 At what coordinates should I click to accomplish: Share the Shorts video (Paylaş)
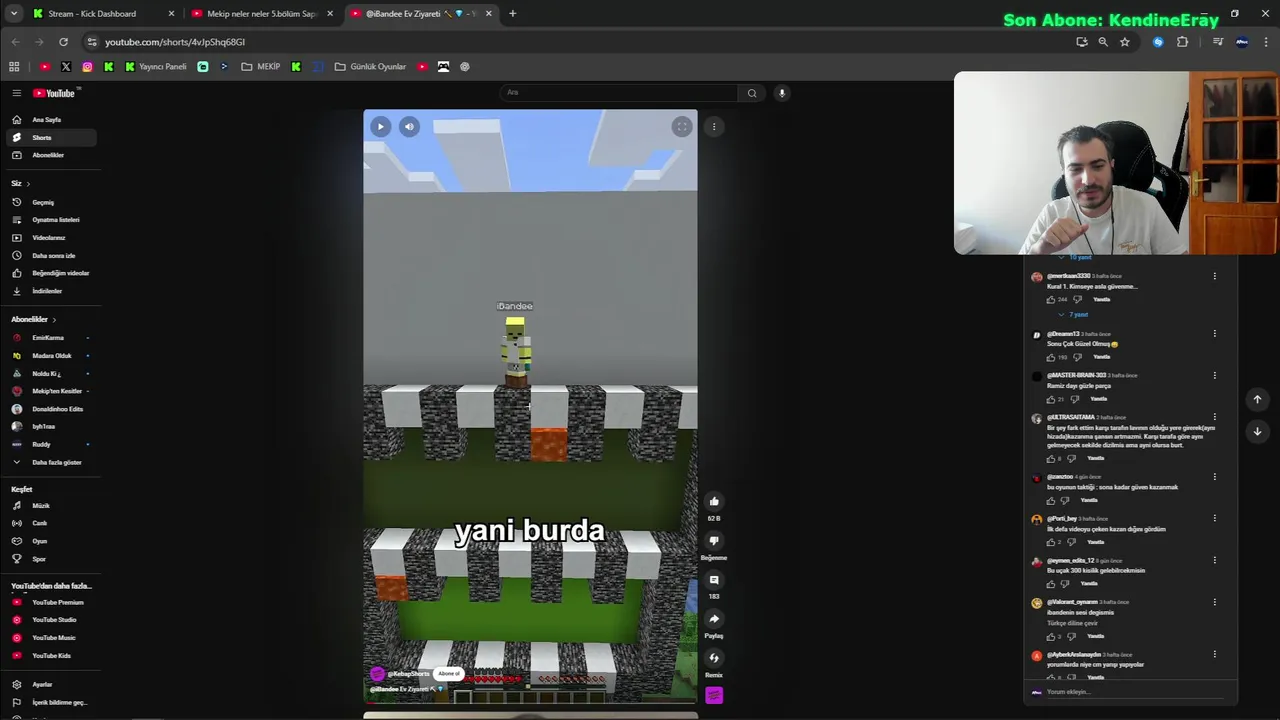tap(714, 619)
